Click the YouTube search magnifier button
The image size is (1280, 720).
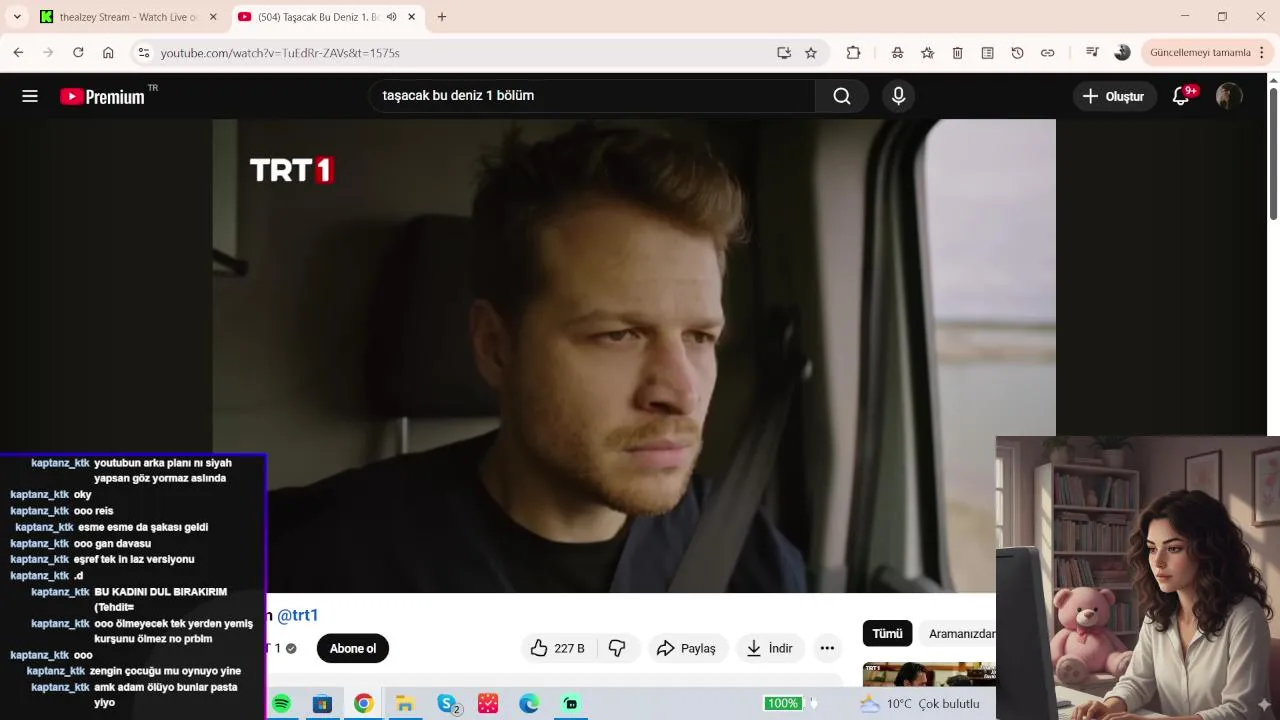click(x=842, y=96)
